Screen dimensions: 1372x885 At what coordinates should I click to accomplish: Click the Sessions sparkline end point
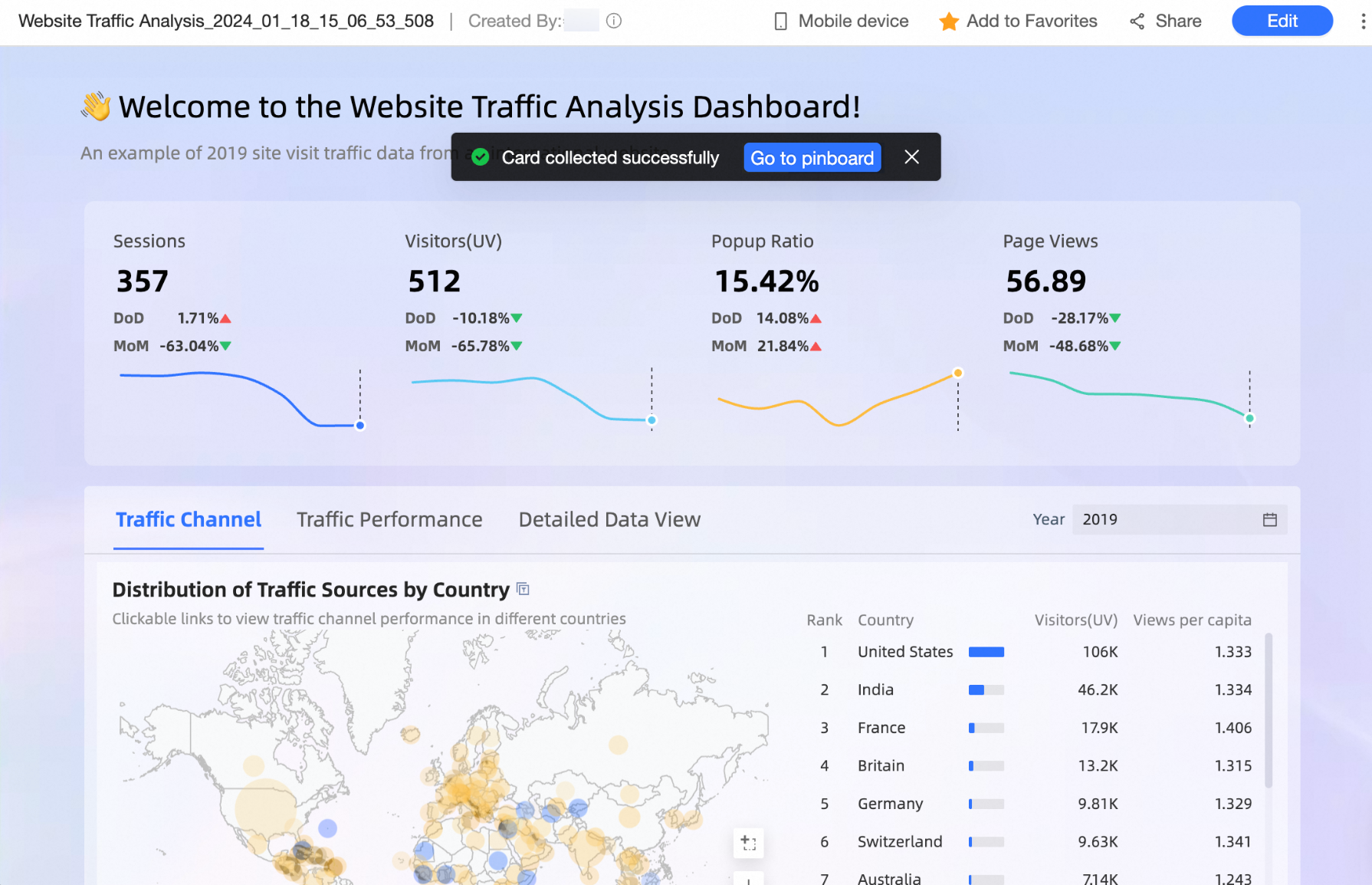pyautogui.click(x=360, y=426)
